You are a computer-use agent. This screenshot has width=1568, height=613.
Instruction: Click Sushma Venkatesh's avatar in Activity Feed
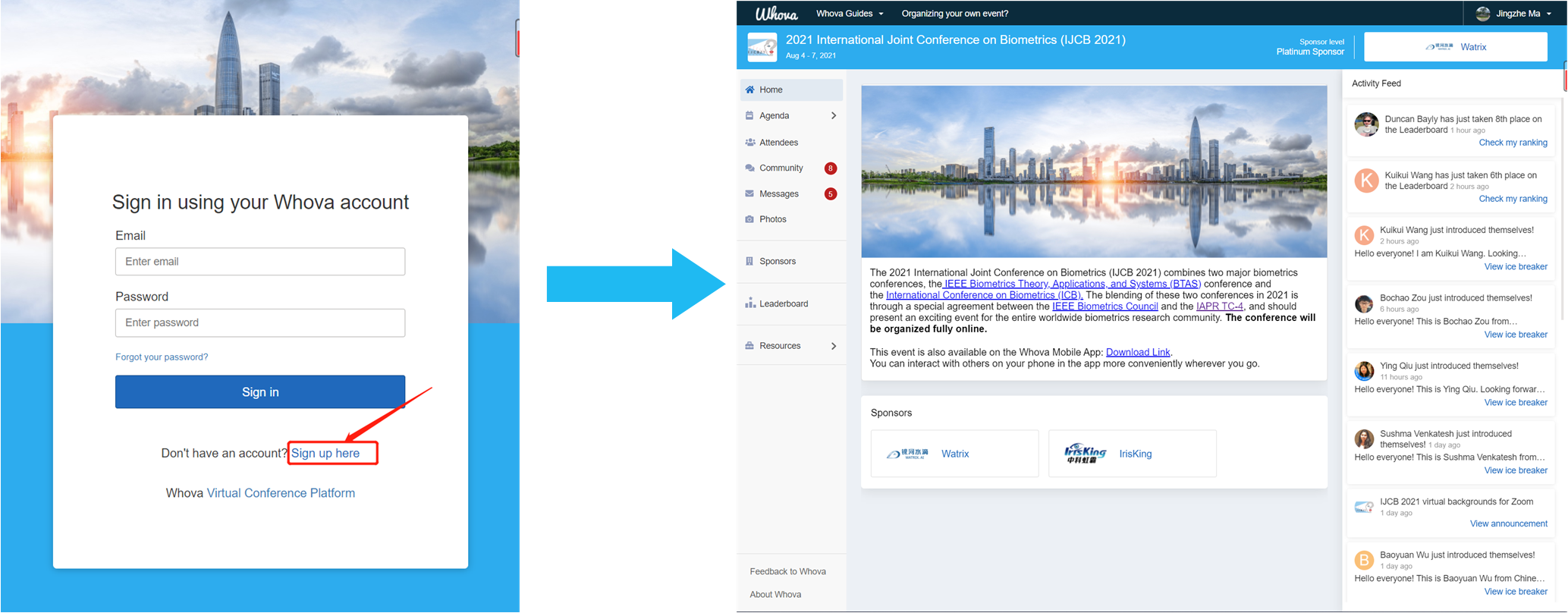(1364, 439)
